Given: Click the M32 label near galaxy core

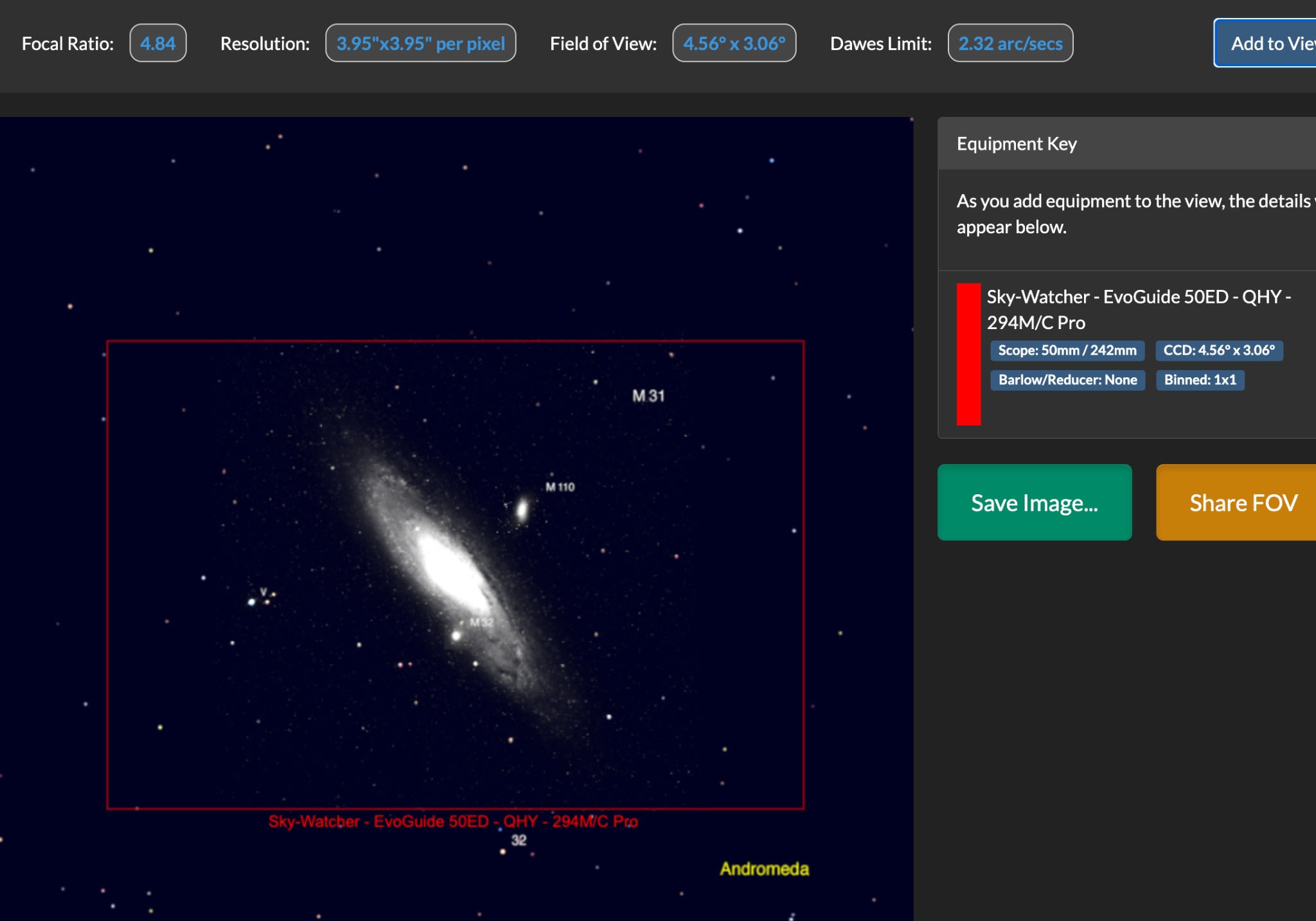Looking at the screenshot, I should (x=481, y=622).
